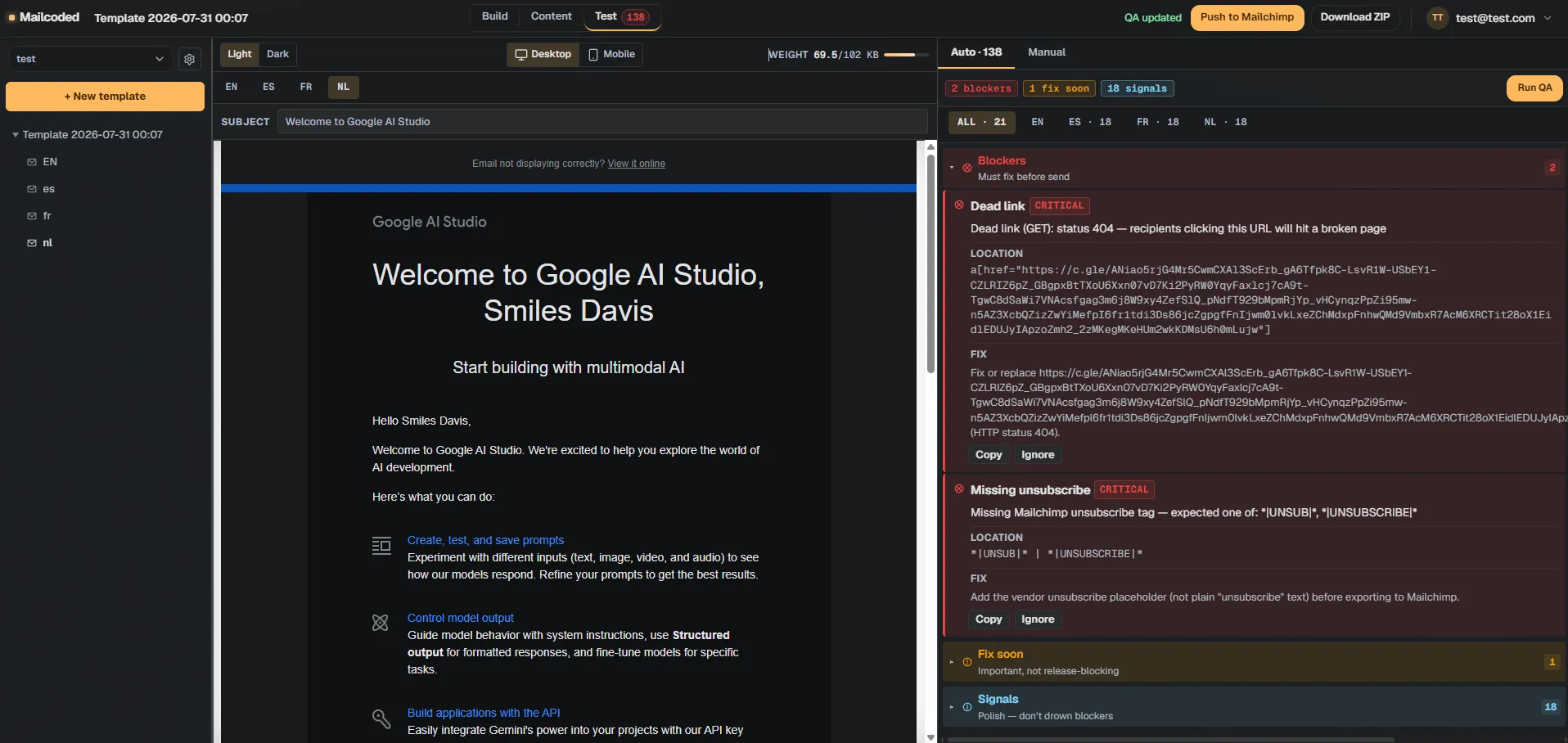Copy the Missing unsubscribe issue

point(989,619)
